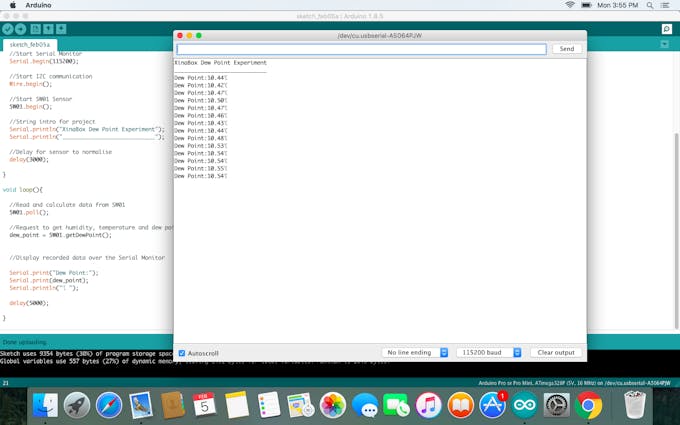
Task: Open Calendar from the dock
Action: tap(204, 405)
